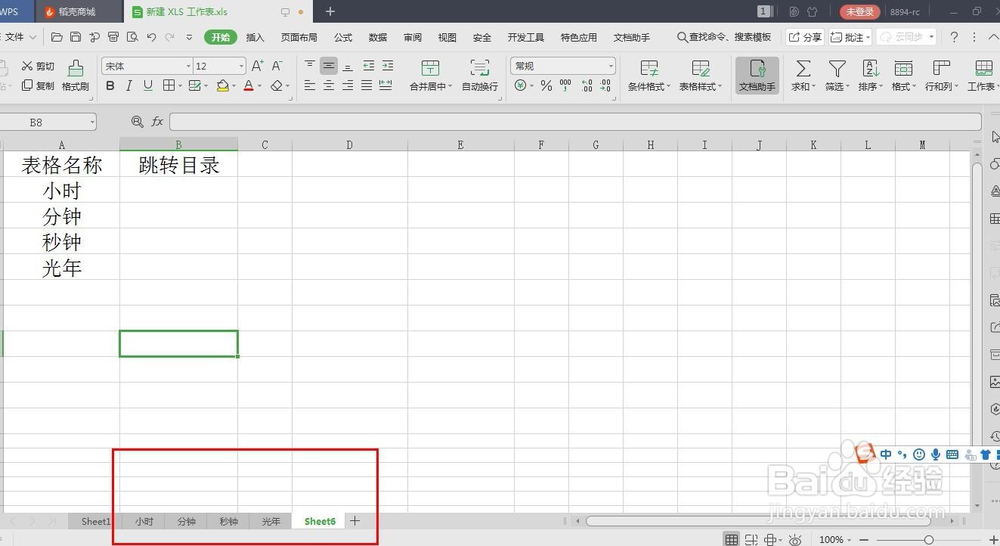Expand the borders dropdown arrow
Image resolution: width=1000 pixels, height=546 pixels.
pos(180,85)
